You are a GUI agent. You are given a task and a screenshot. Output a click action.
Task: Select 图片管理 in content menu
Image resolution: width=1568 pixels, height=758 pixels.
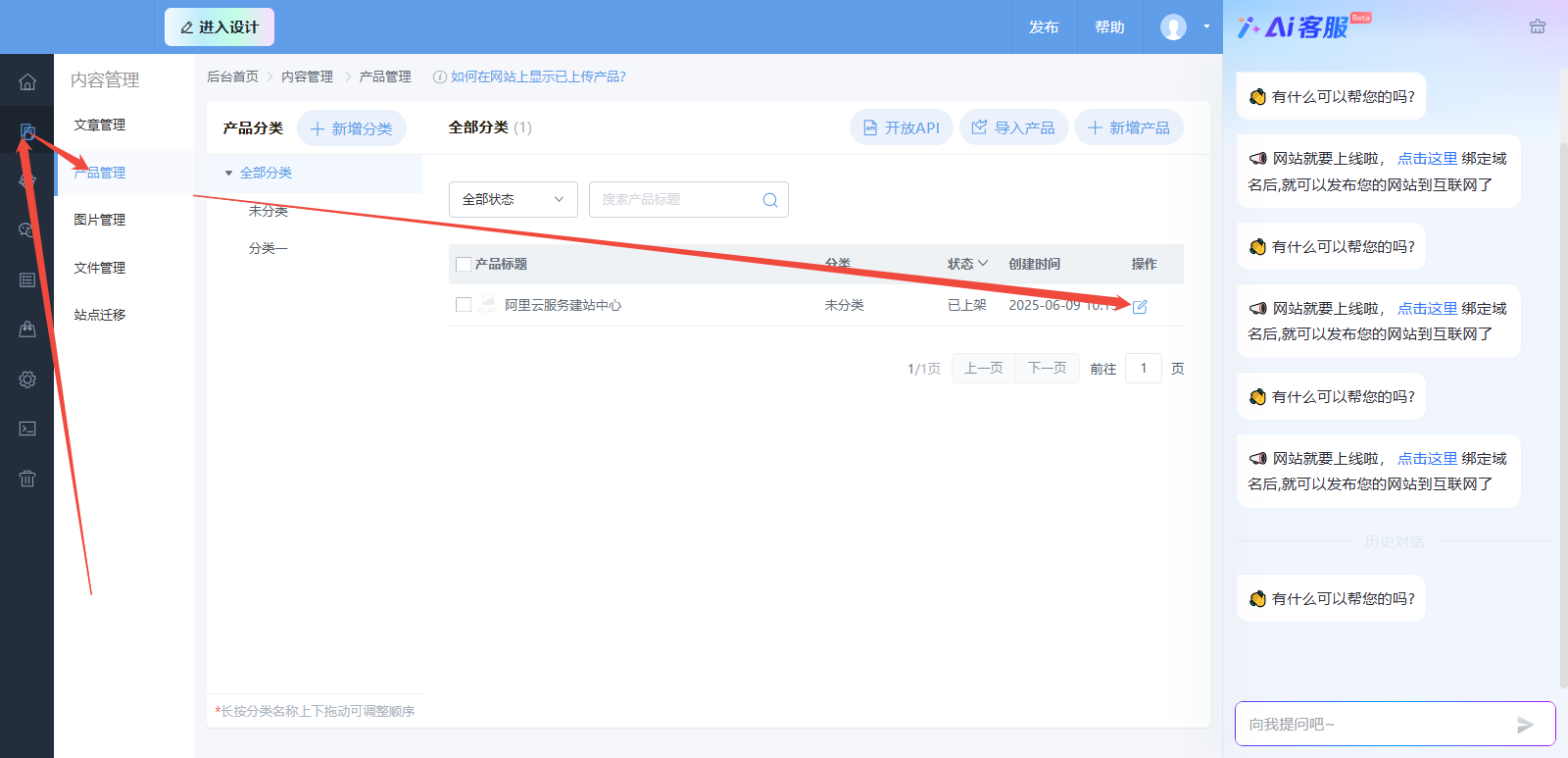click(100, 220)
